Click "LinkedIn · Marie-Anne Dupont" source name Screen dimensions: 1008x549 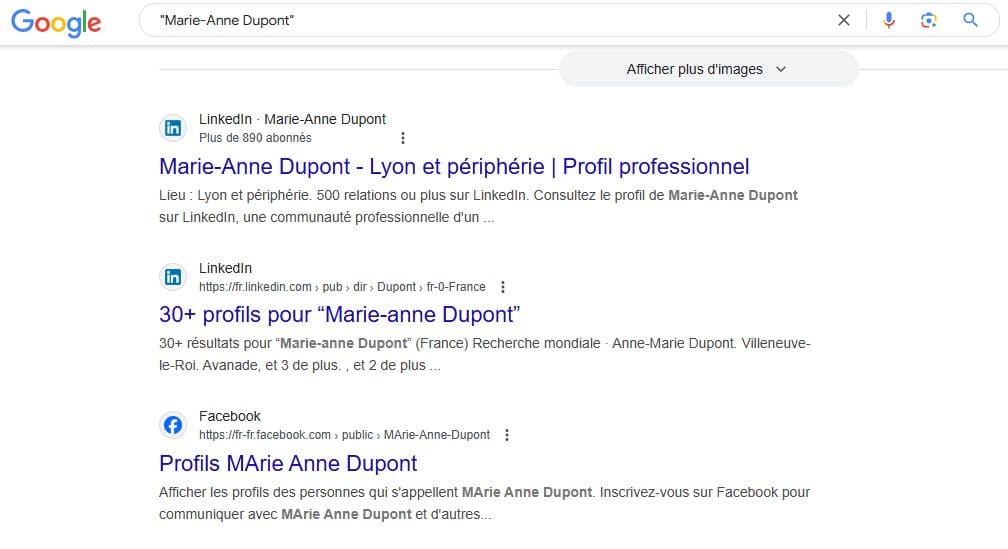click(x=292, y=119)
